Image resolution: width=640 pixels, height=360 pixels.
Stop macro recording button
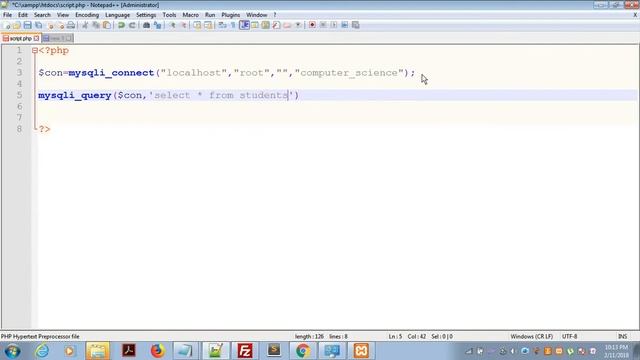[323, 25]
